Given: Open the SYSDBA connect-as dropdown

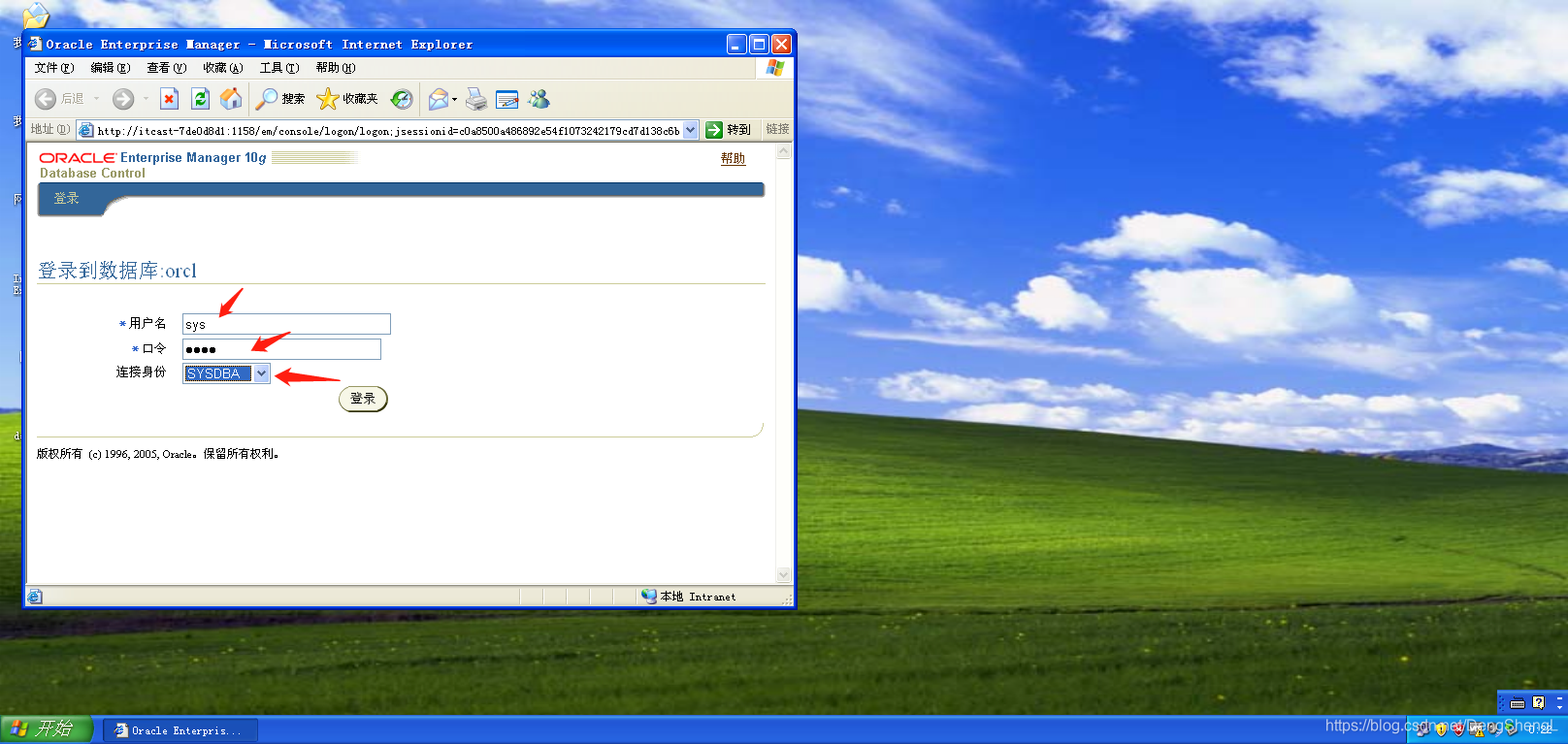Looking at the screenshot, I should (x=261, y=373).
